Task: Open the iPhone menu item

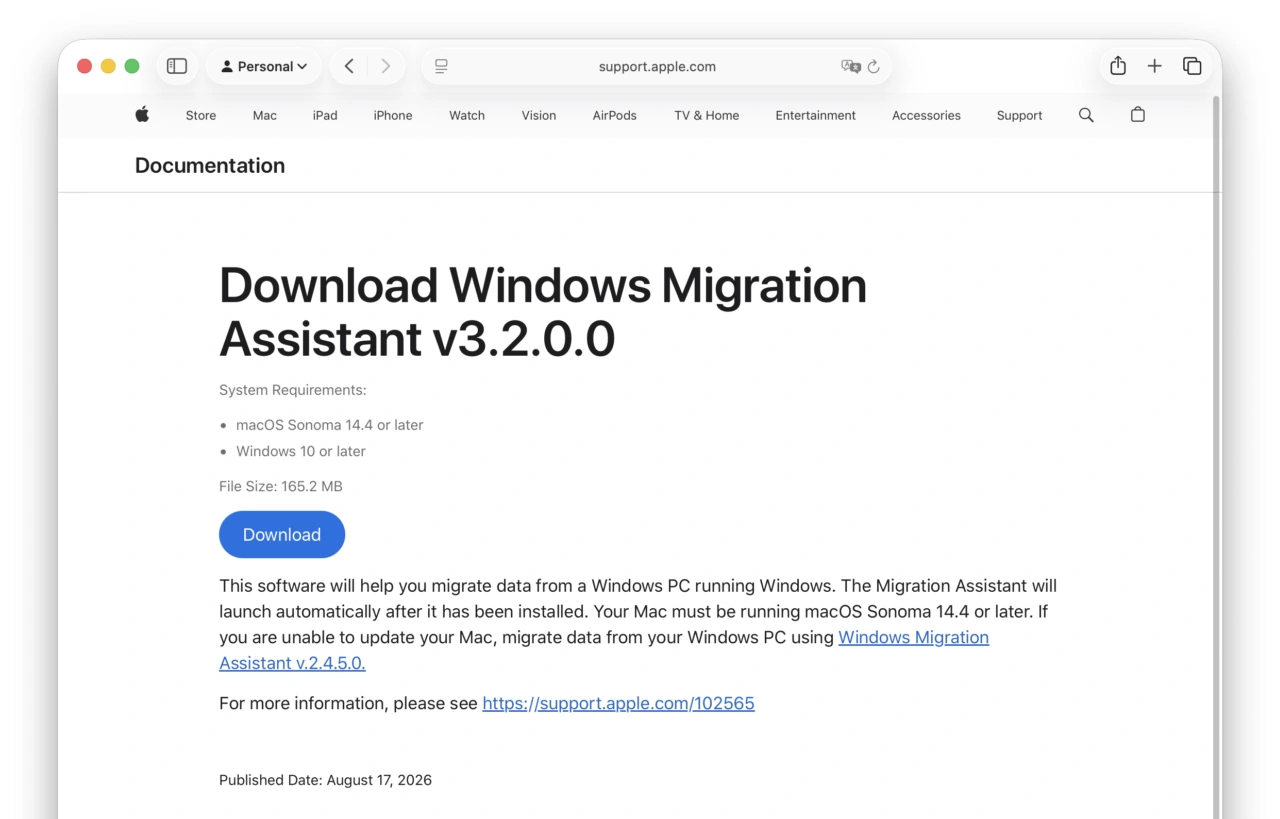Action: pyautogui.click(x=393, y=115)
